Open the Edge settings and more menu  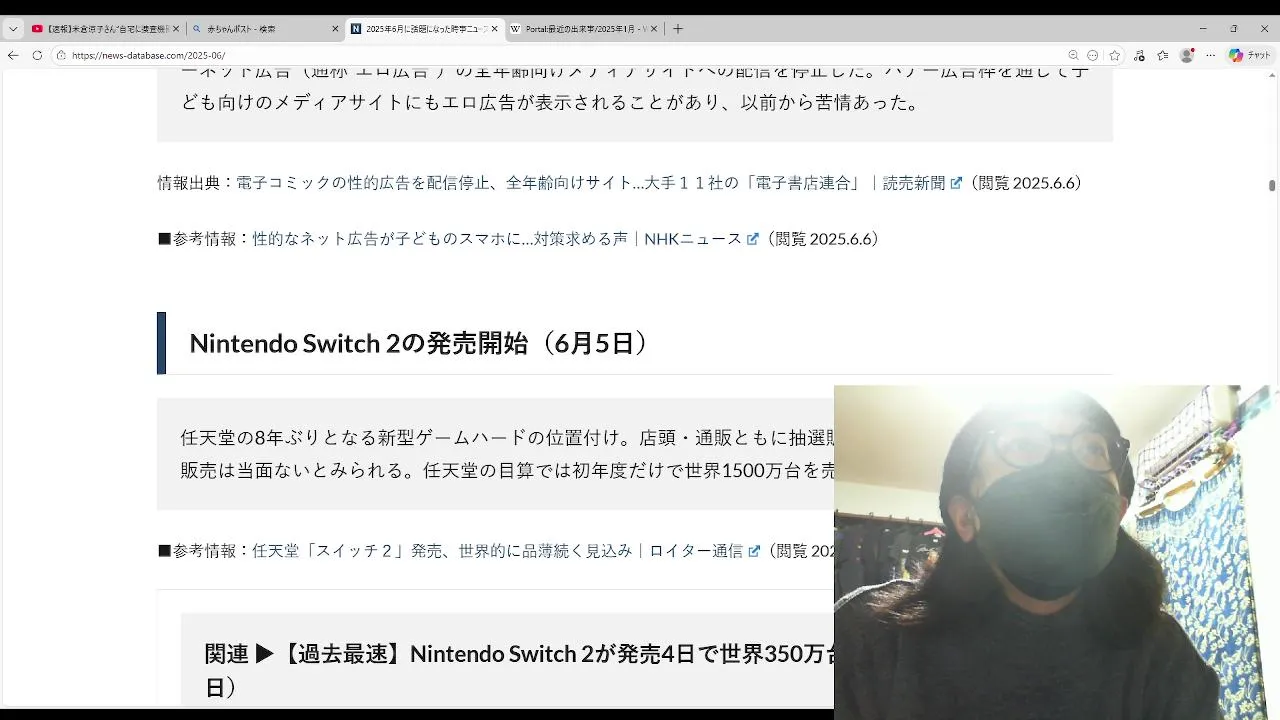click(1211, 55)
